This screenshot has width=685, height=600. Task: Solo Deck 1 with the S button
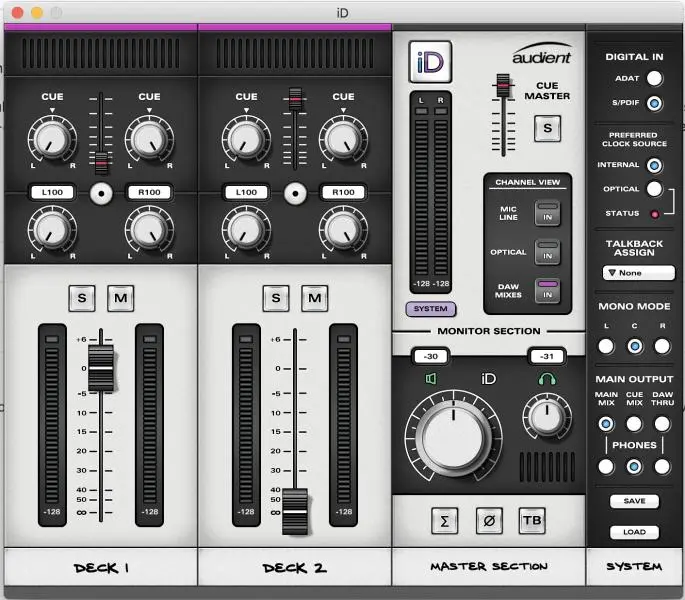click(82, 297)
